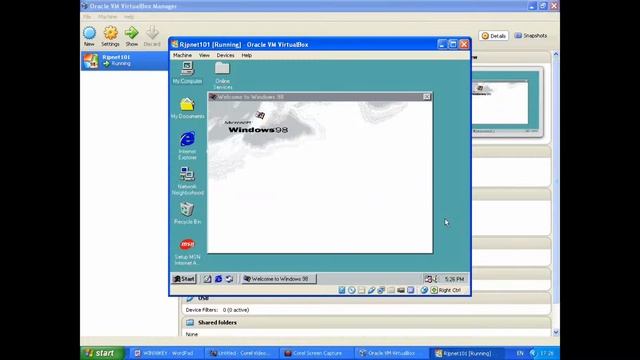The image size is (640, 360).
Task: Select the Recycle Bin desktop icon
Action: pyautogui.click(x=187, y=213)
